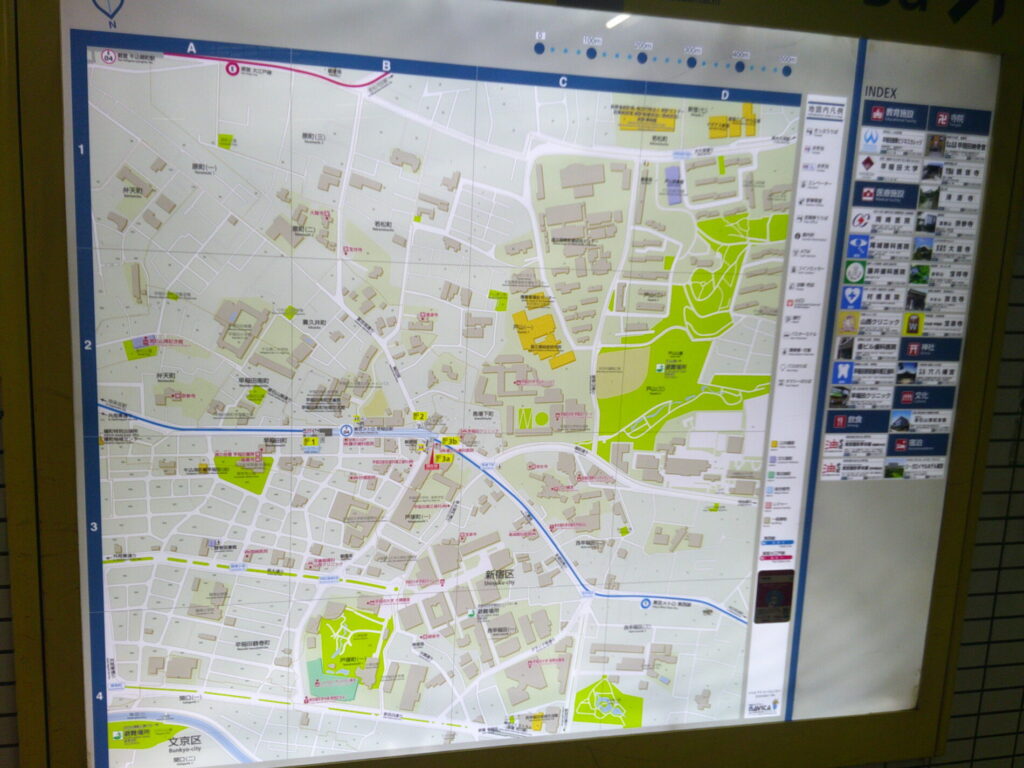1024x768 pixels.
Task: Click the red you-are-here marker
Action: tap(433, 458)
